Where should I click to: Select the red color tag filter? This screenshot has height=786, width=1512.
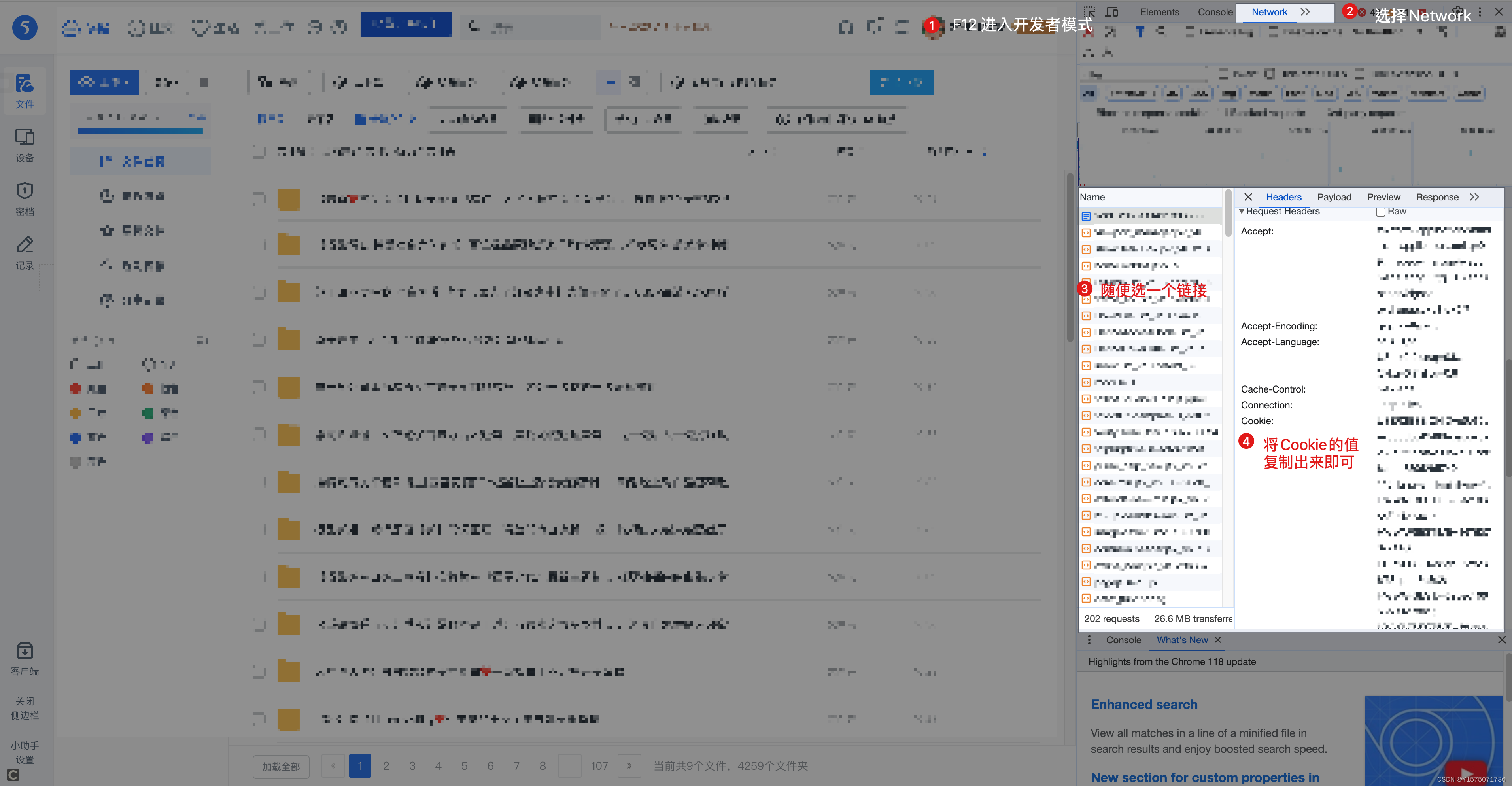(76, 388)
